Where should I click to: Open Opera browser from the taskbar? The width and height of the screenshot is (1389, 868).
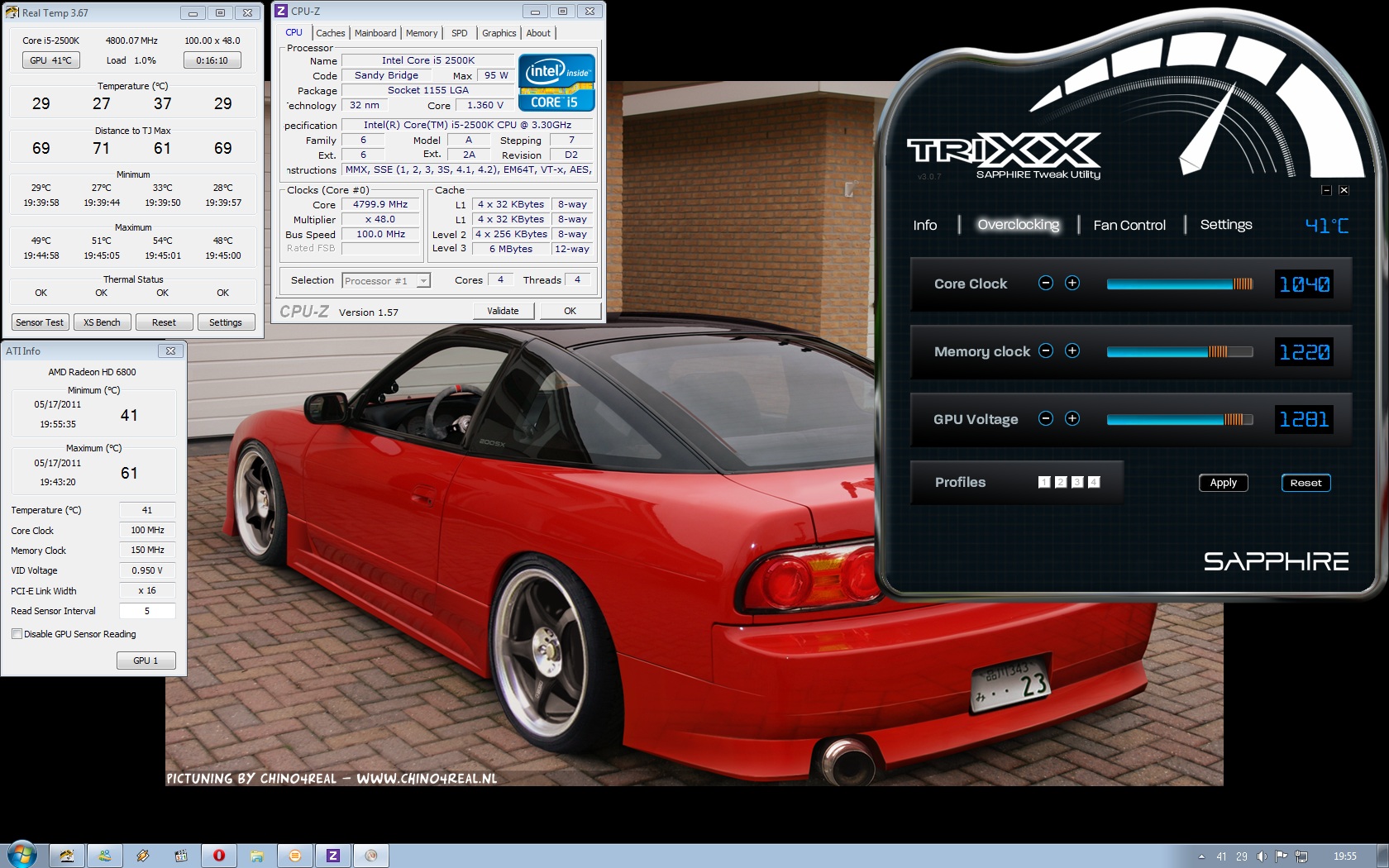coord(219,856)
